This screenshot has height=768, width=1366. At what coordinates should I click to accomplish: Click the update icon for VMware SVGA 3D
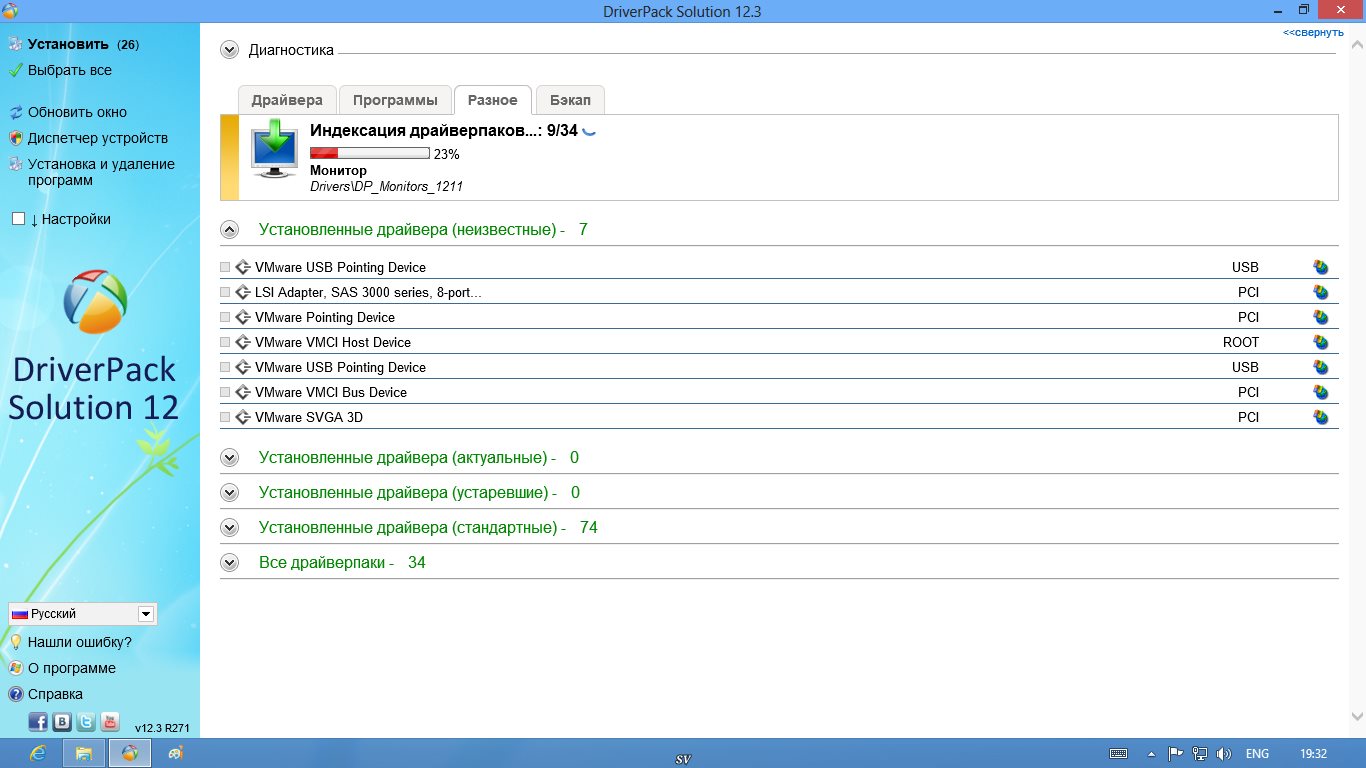point(1320,417)
